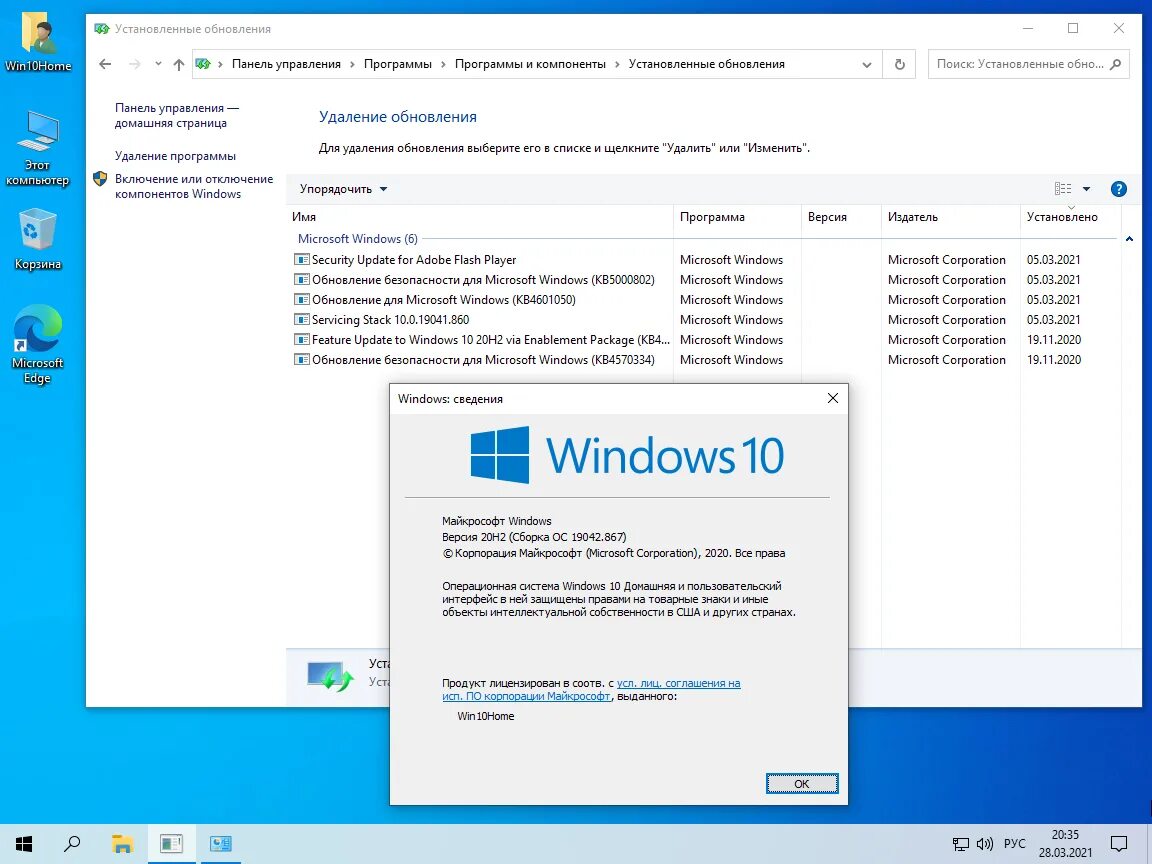Select breadcrumb item Программы и компоненты
Image resolution: width=1152 pixels, height=864 pixels.
click(x=531, y=63)
